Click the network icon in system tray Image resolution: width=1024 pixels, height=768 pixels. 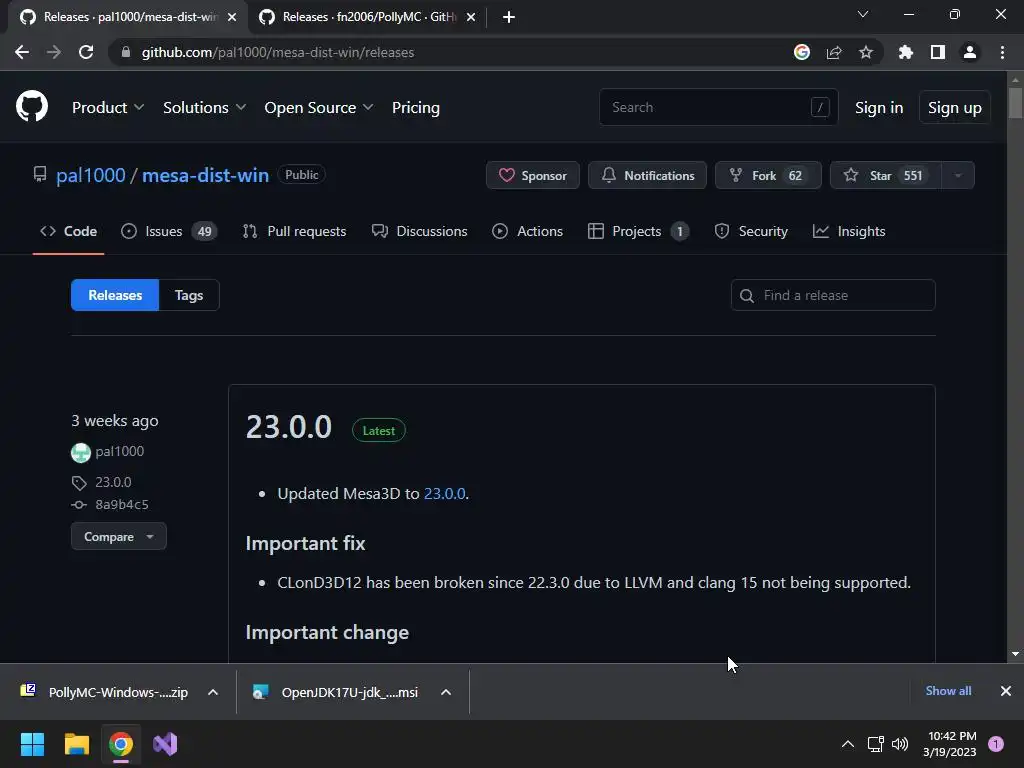[875, 744]
